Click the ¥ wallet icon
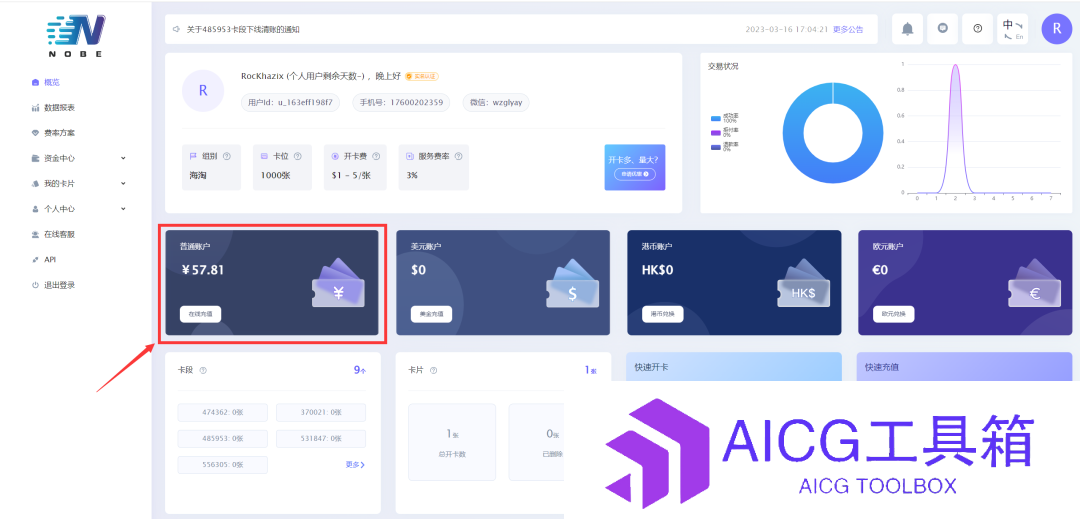 pos(338,284)
